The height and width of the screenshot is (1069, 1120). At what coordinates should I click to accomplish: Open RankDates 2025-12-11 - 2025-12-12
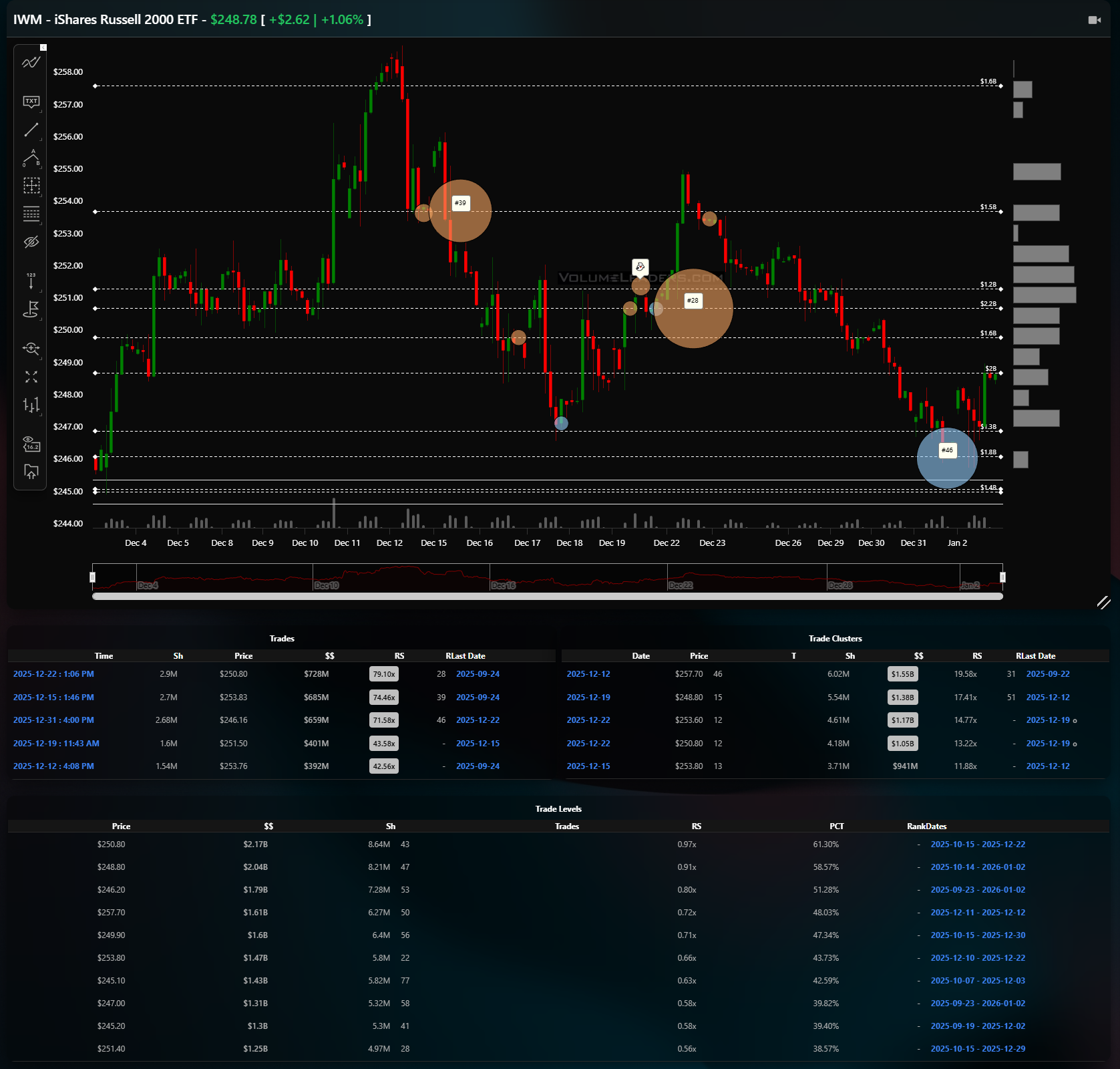pyautogui.click(x=978, y=913)
